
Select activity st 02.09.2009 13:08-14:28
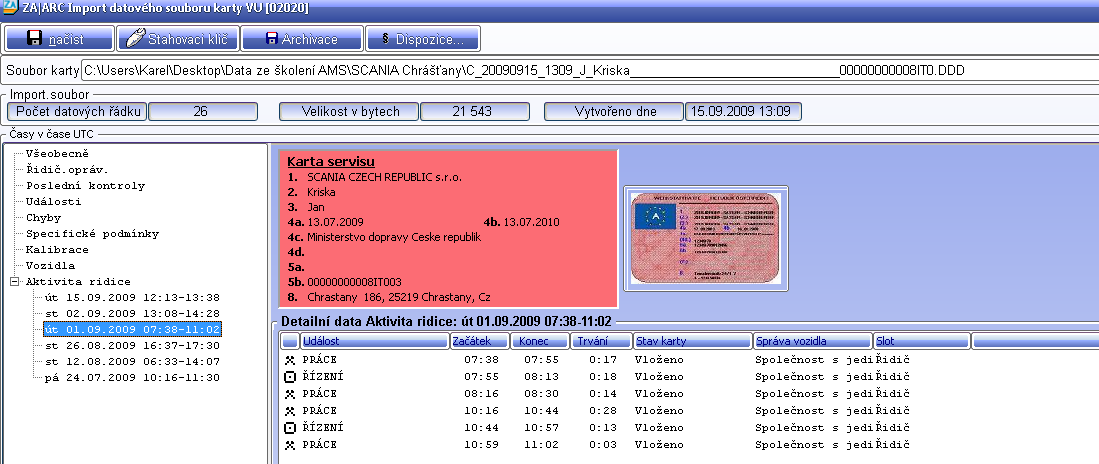point(132,313)
